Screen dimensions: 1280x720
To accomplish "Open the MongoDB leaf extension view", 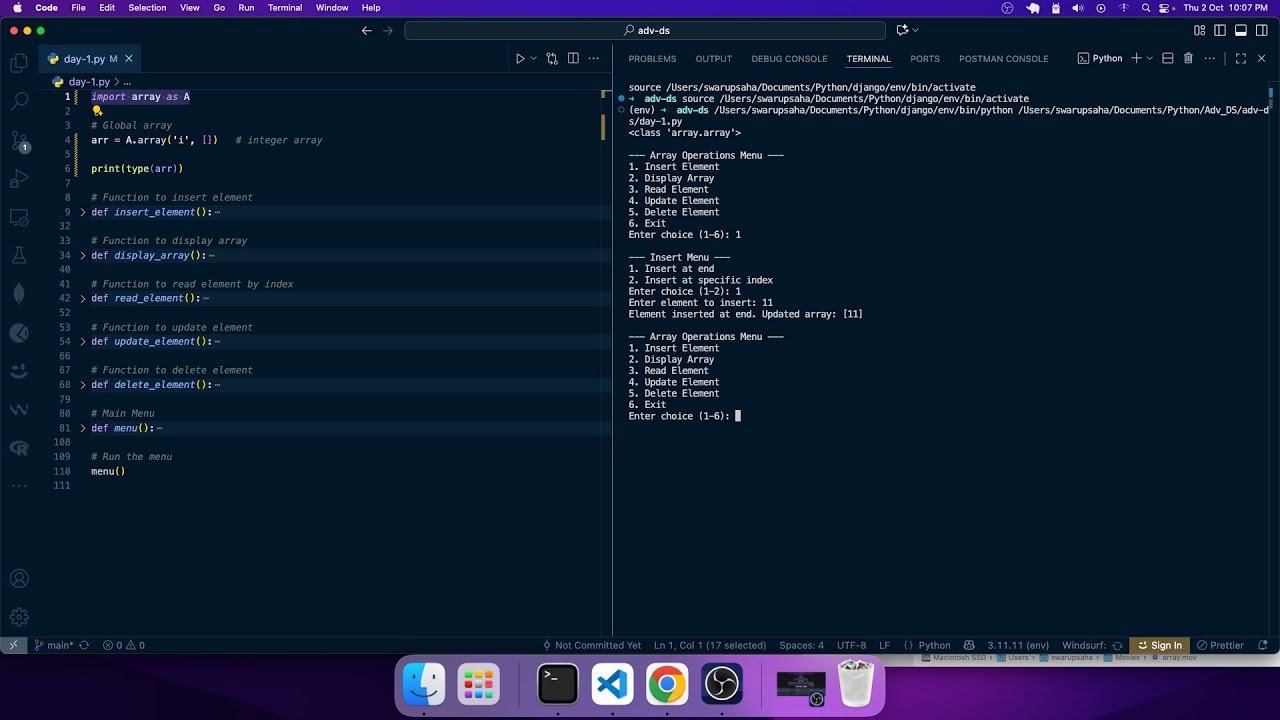I will click(19, 294).
